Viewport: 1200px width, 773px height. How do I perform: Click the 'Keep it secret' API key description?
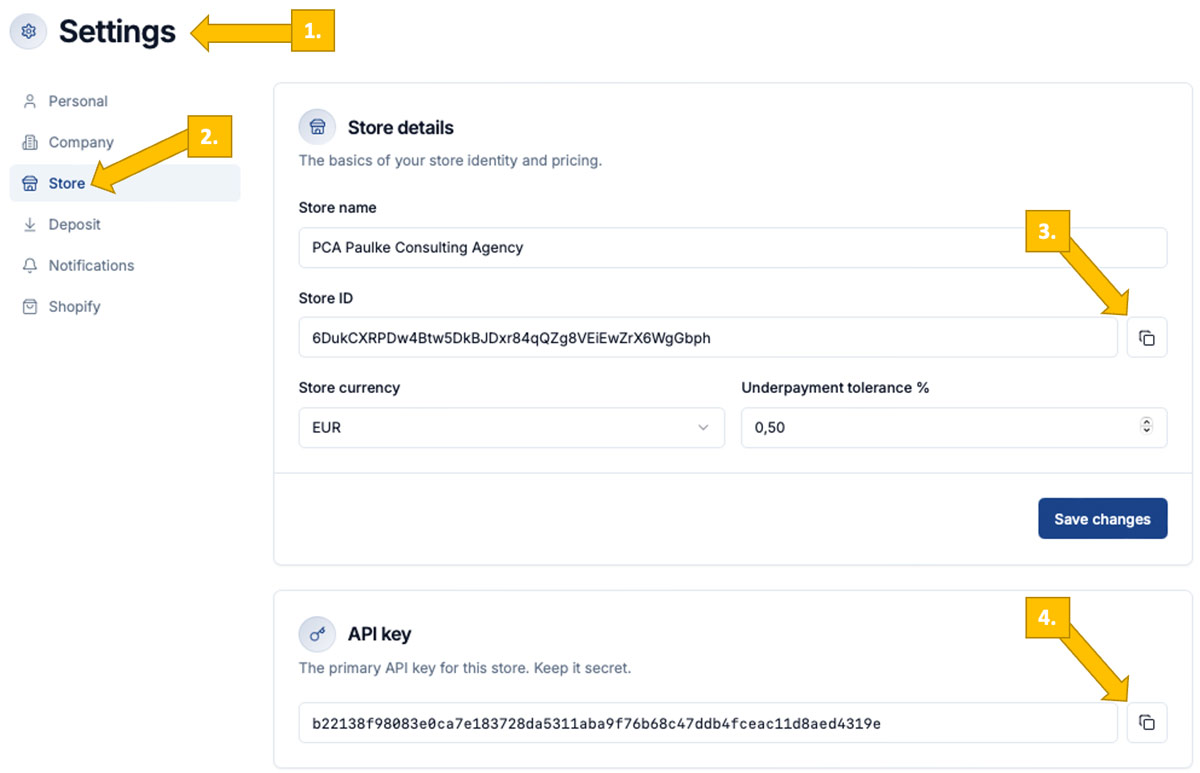pos(465,667)
